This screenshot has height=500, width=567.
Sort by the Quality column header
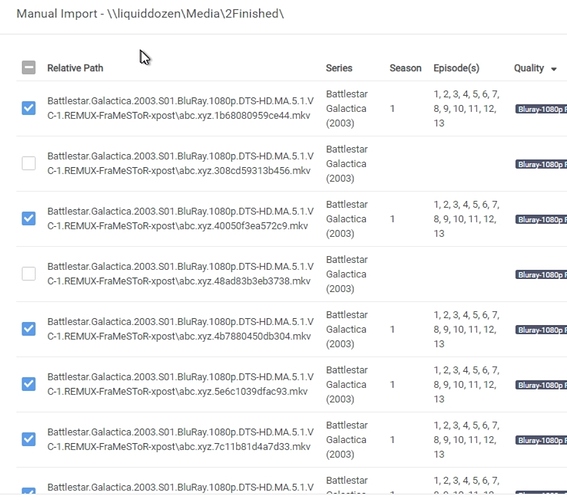point(529,68)
